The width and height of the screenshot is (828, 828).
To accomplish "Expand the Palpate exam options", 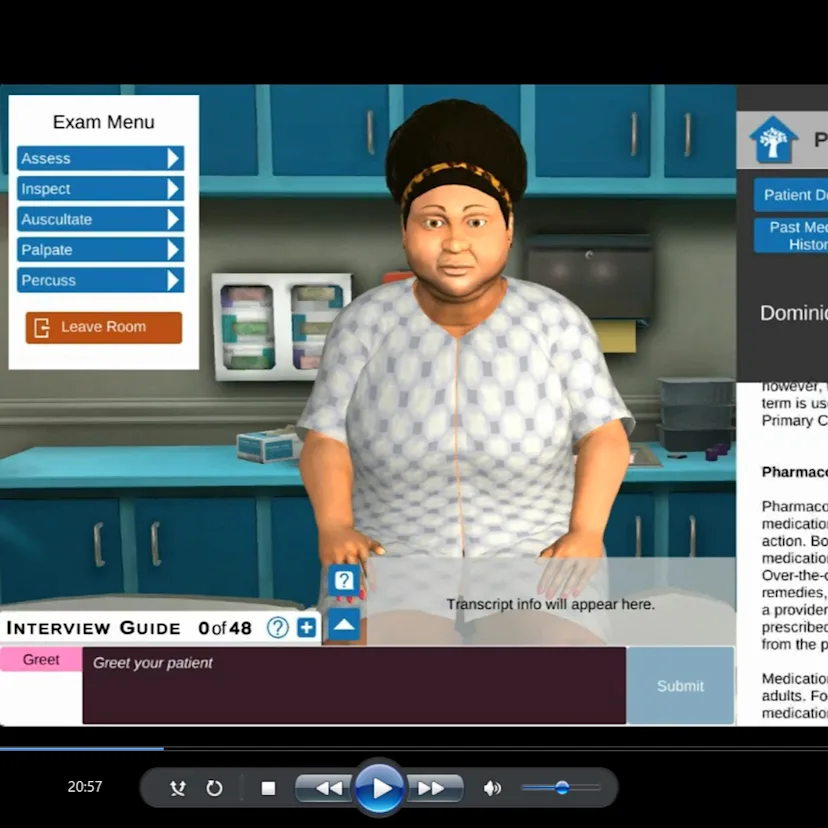I will 99,249.
